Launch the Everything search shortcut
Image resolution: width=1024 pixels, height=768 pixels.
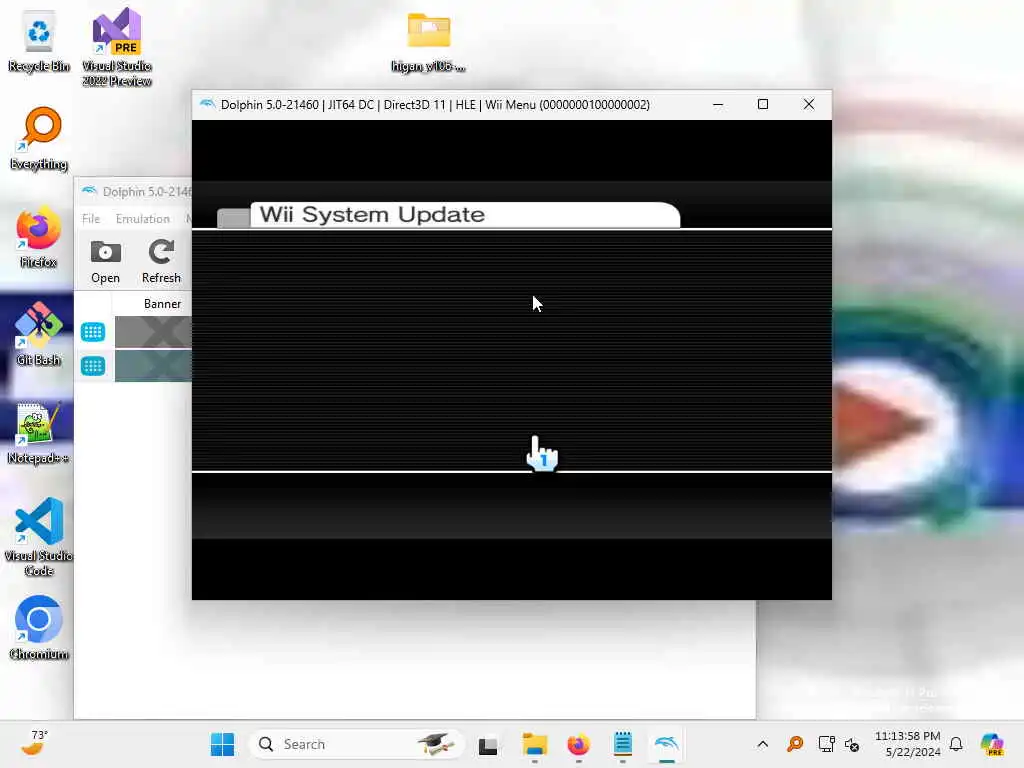39,138
